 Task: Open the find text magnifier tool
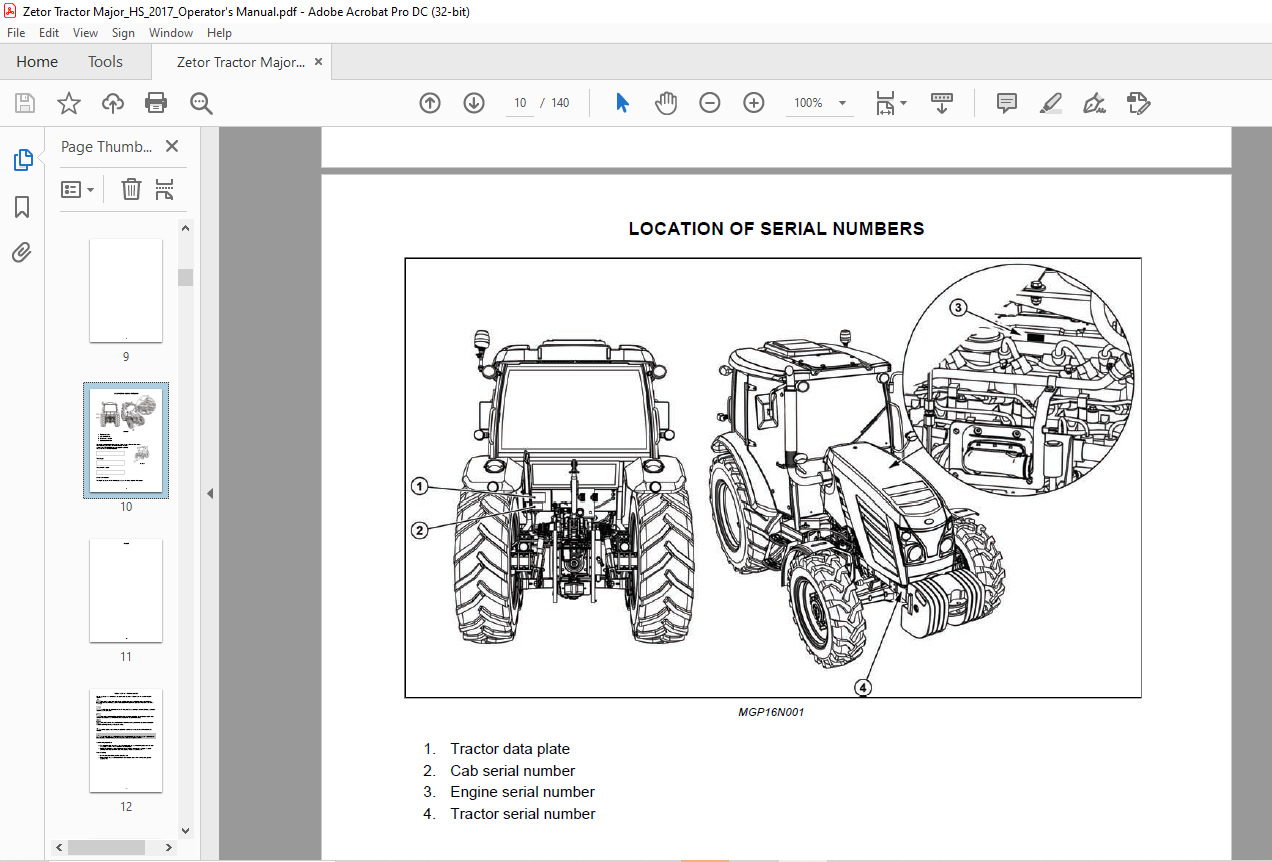click(201, 103)
